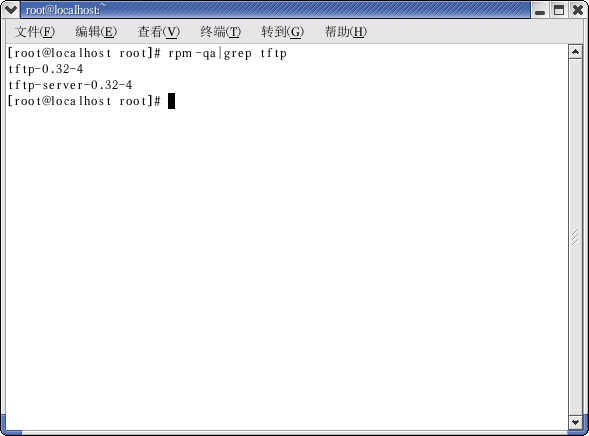Image resolution: width=589 pixels, height=436 pixels.
Task: Click the rpm -qa|grep tftp command text
Action: (x=228, y=53)
